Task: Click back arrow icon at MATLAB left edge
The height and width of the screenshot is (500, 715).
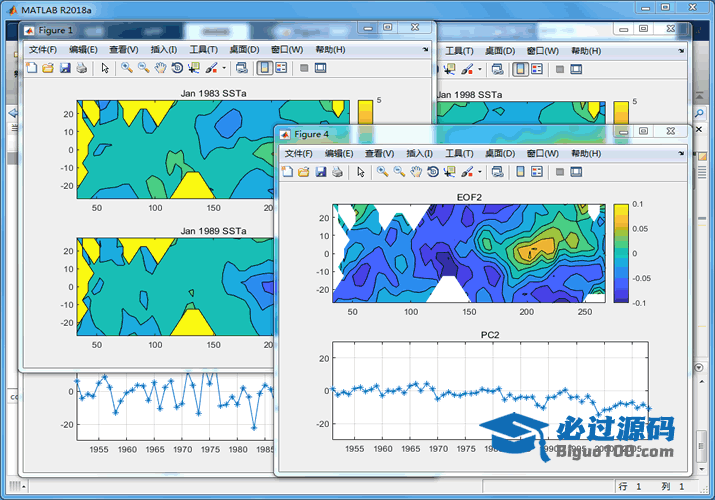Action: tap(13, 113)
